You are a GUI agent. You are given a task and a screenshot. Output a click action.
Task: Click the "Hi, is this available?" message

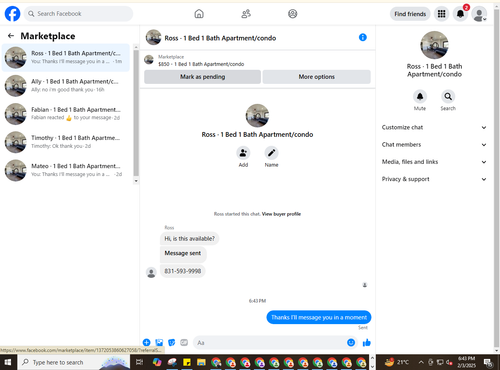(189, 239)
